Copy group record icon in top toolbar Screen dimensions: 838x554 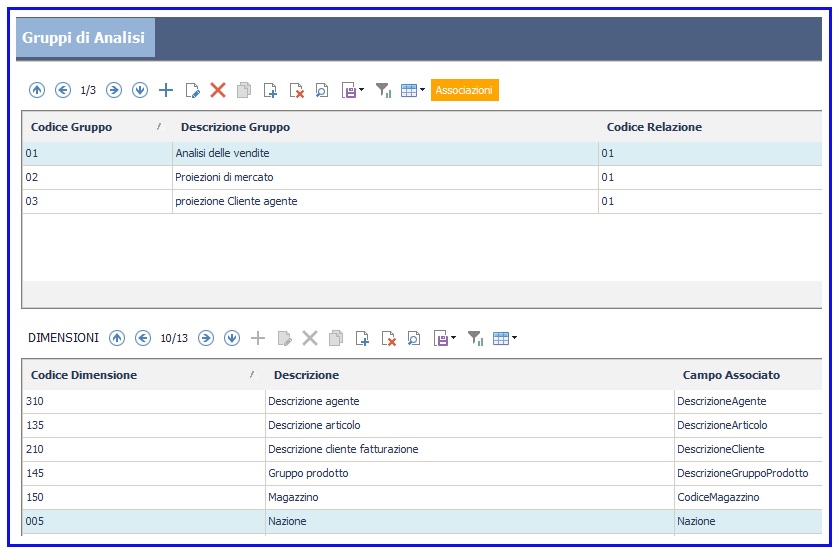[x=244, y=90]
